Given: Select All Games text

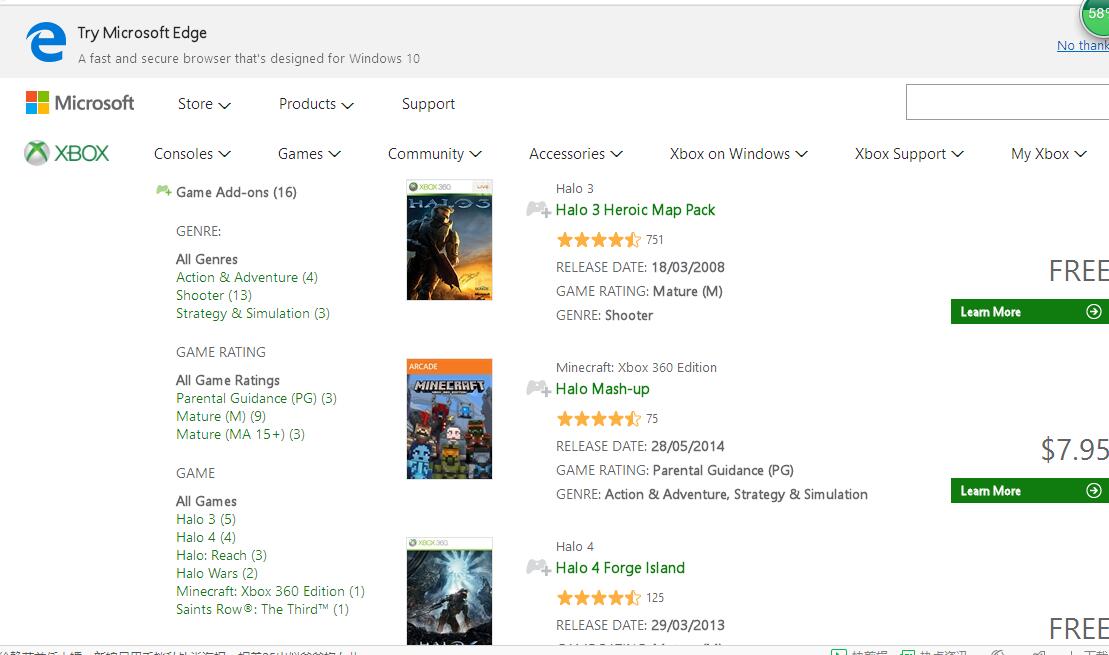Looking at the screenshot, I should [x=206, y=501].
